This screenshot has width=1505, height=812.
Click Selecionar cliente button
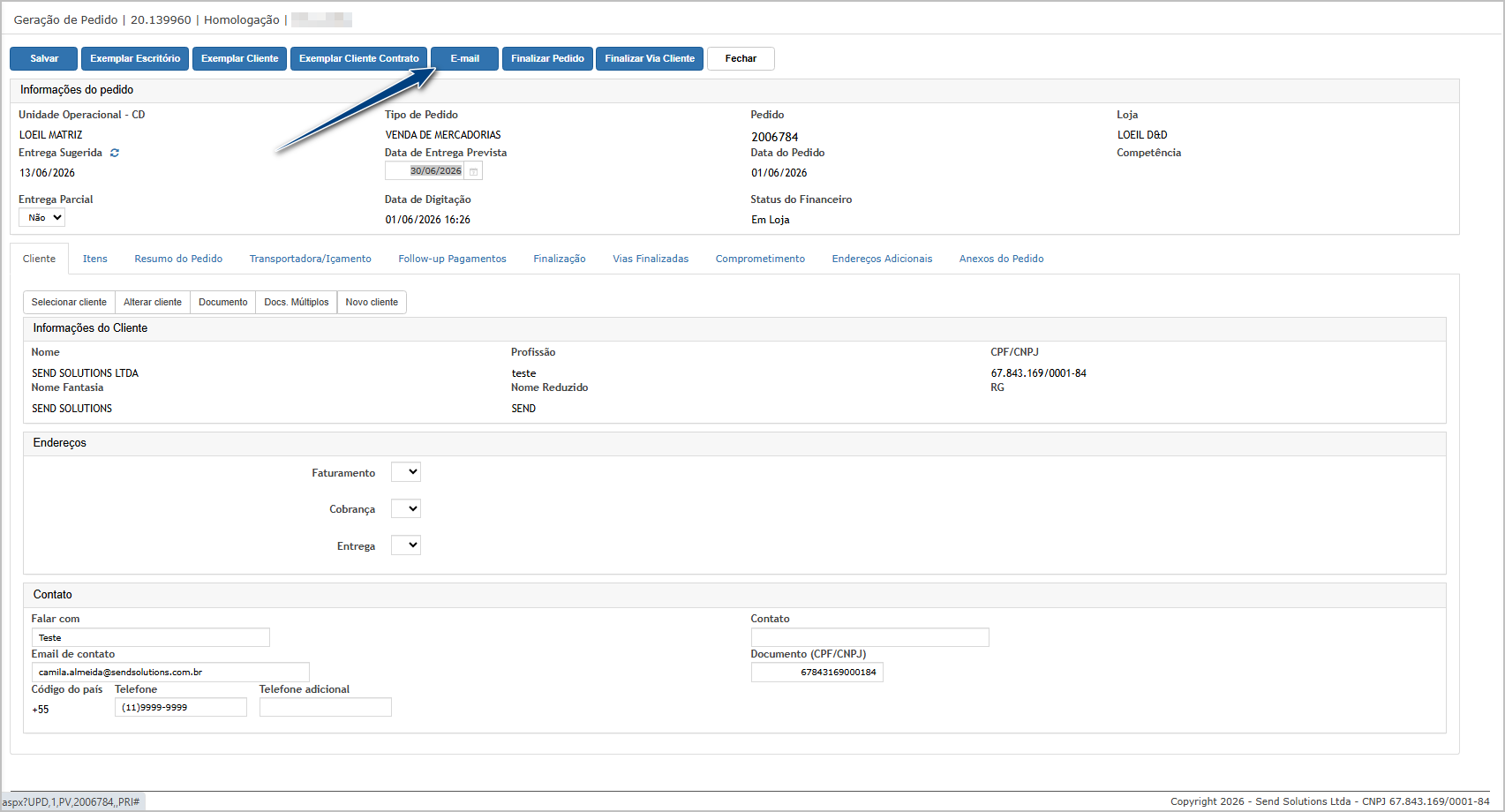69,302
